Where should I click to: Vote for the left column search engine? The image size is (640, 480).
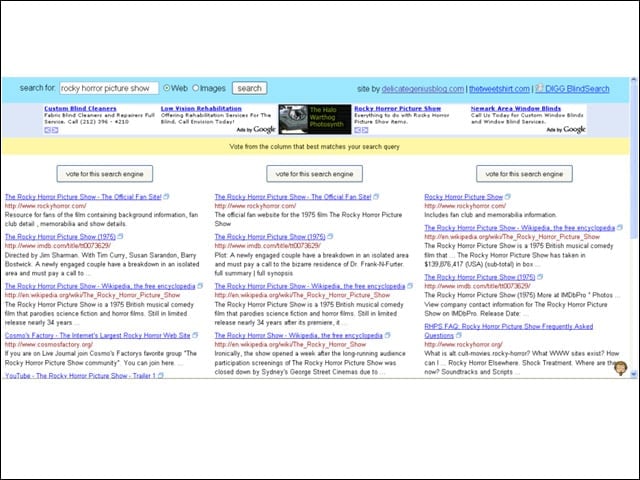104,174
